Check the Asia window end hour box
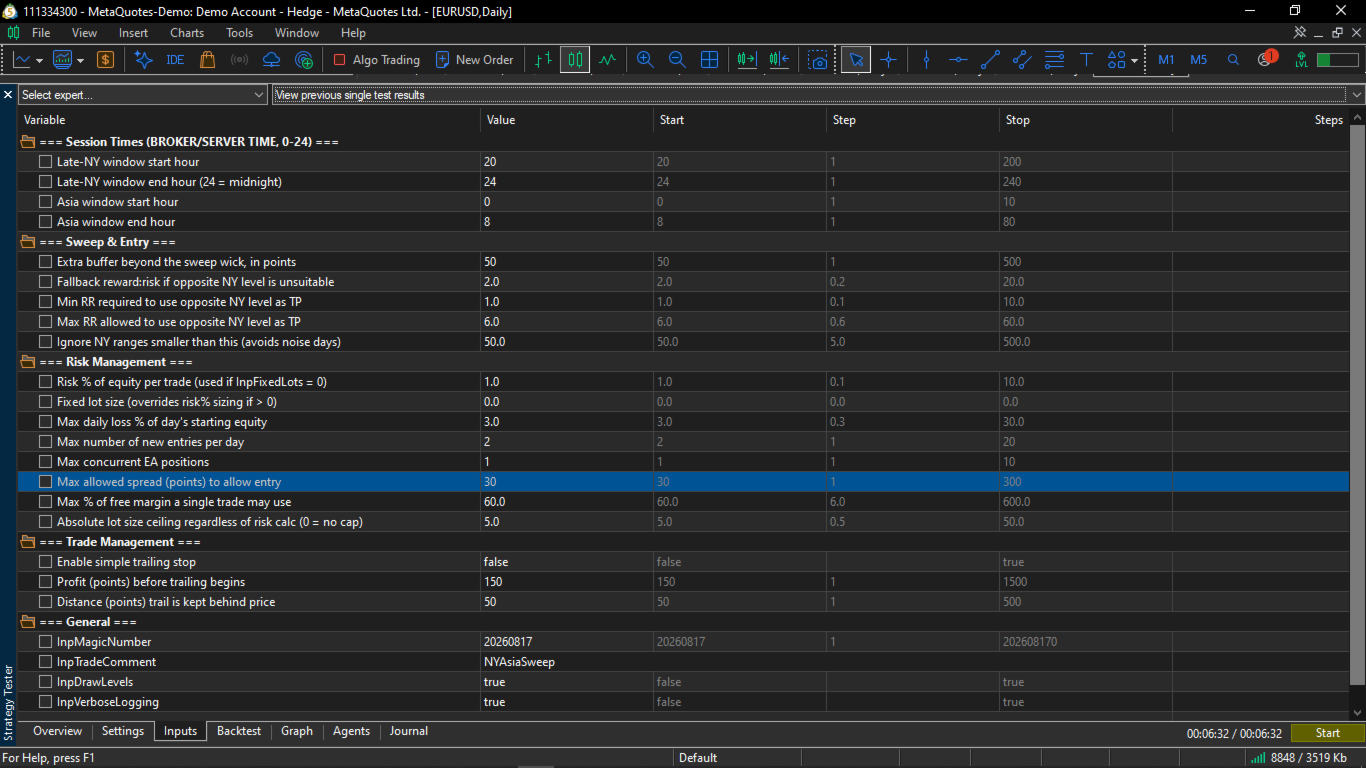The image size is (1366, 768). [x=46, y=222]
